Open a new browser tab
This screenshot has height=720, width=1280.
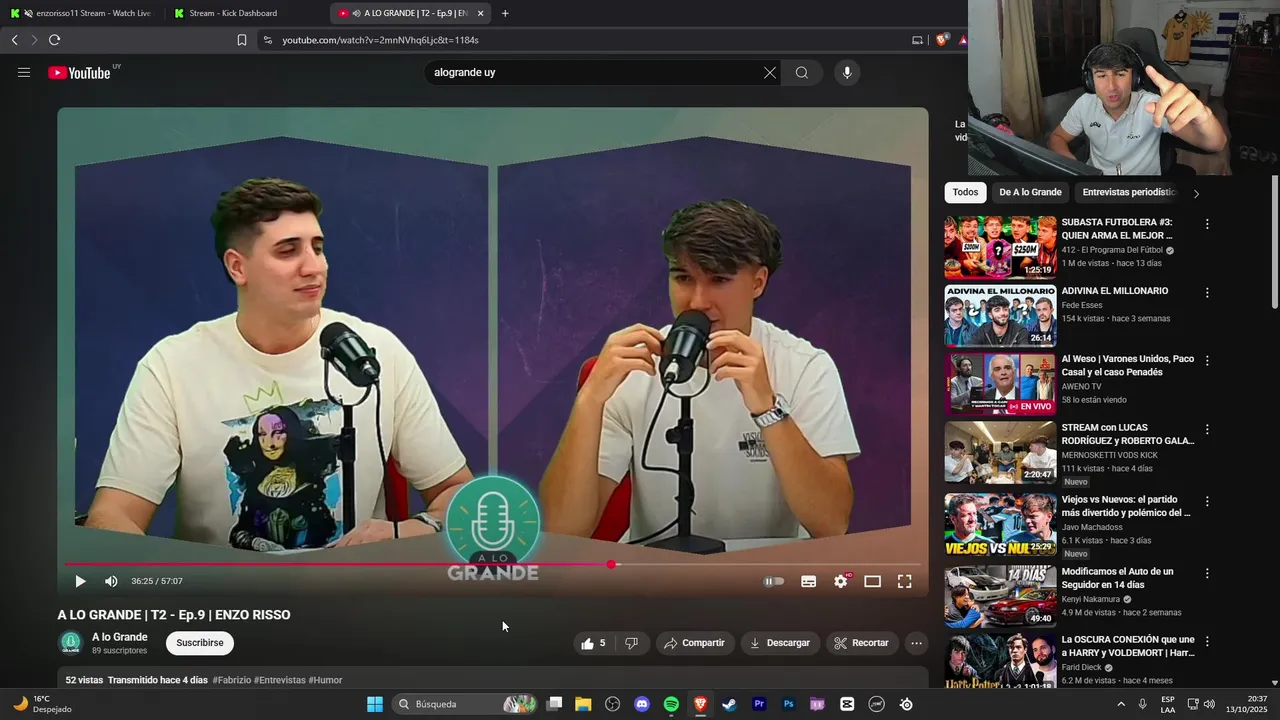[x=505, y=13]
